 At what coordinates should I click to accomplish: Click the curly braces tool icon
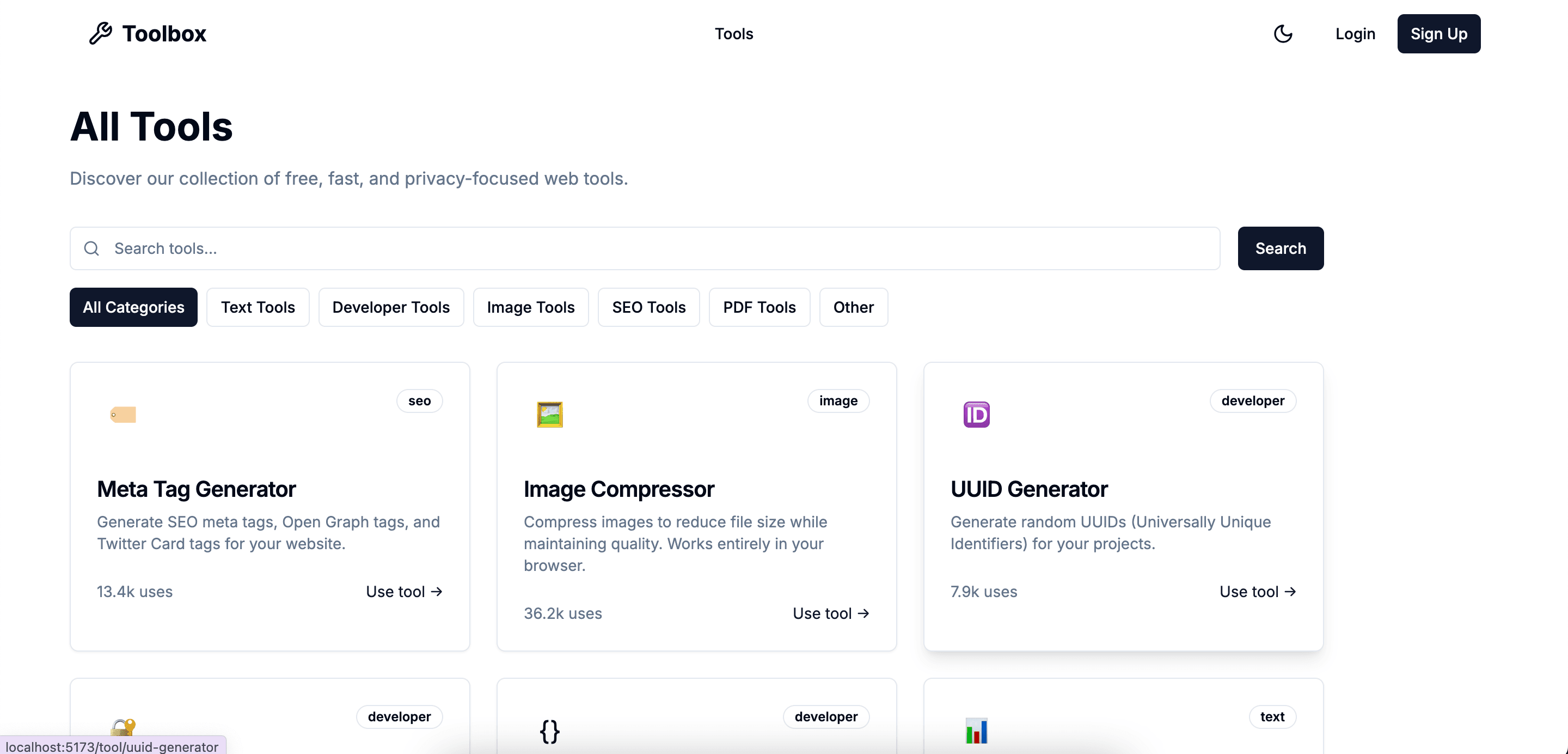(550, 731)
